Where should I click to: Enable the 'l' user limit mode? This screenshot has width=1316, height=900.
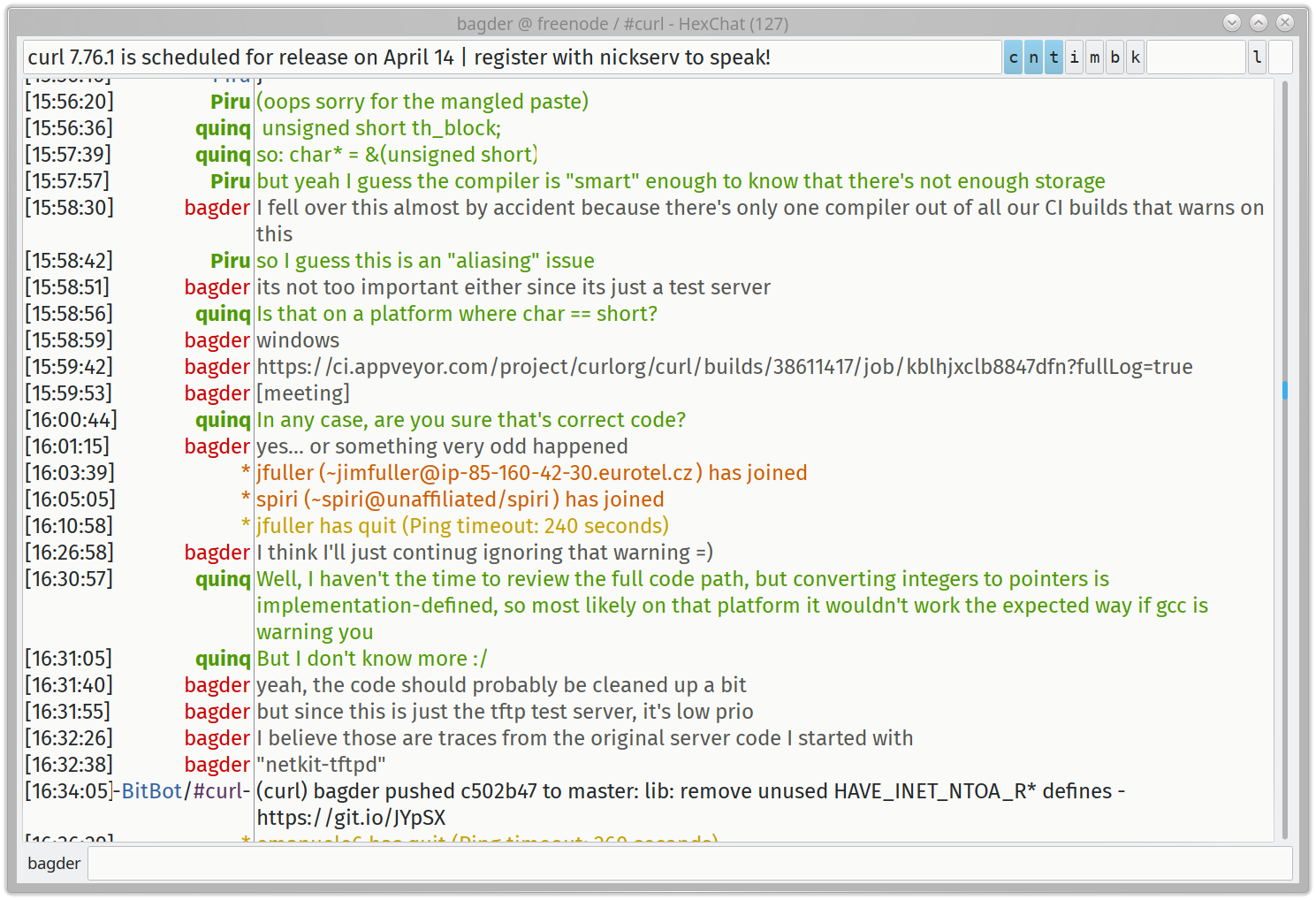(1257, 57)
